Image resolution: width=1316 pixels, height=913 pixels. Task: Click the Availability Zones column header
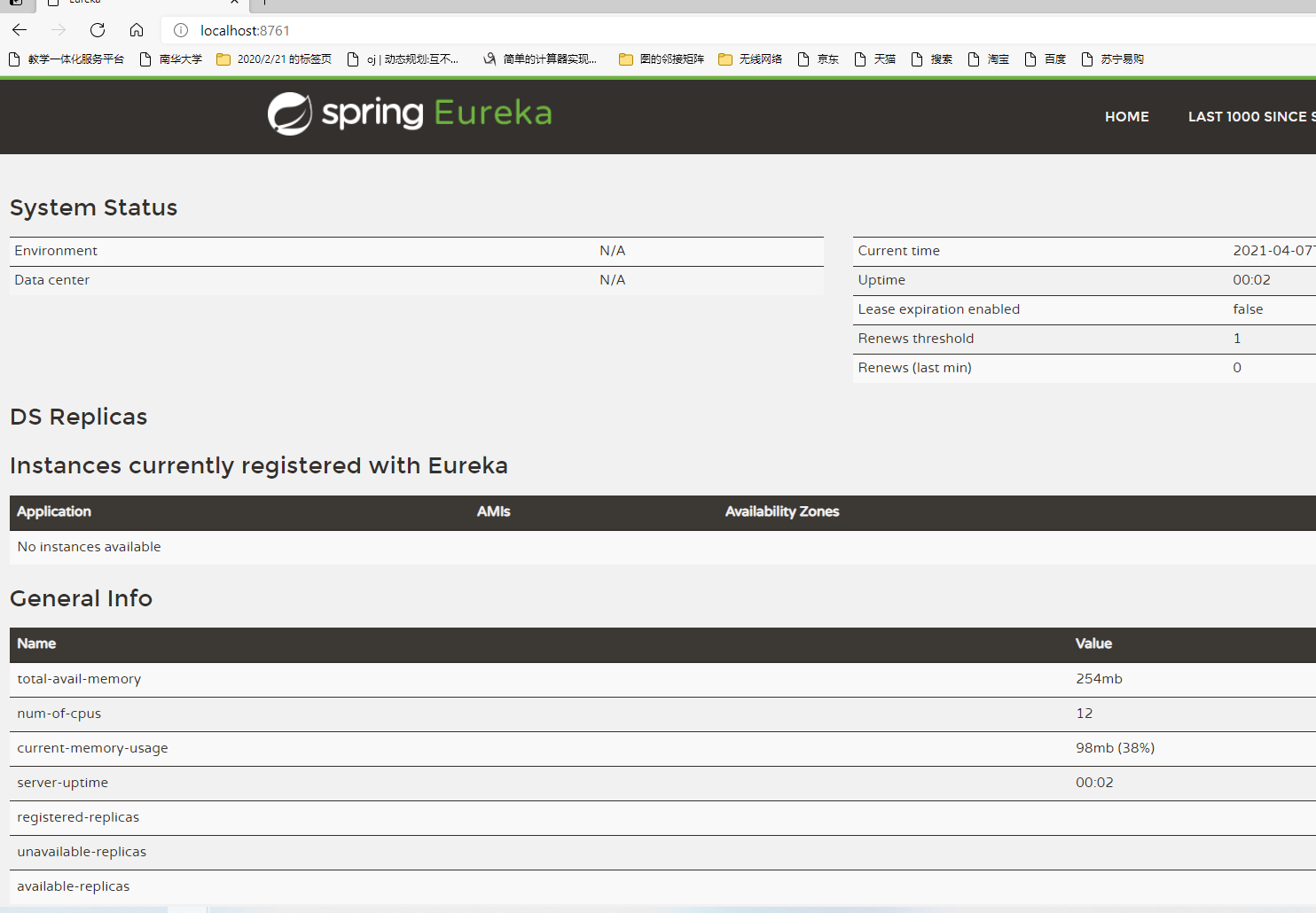(x=782, y=511)
